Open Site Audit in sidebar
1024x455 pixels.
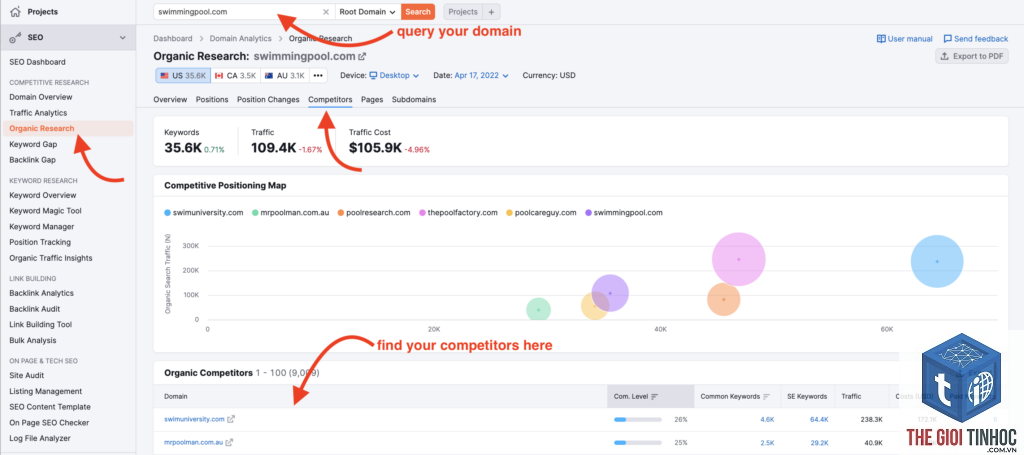pos(27,375)
